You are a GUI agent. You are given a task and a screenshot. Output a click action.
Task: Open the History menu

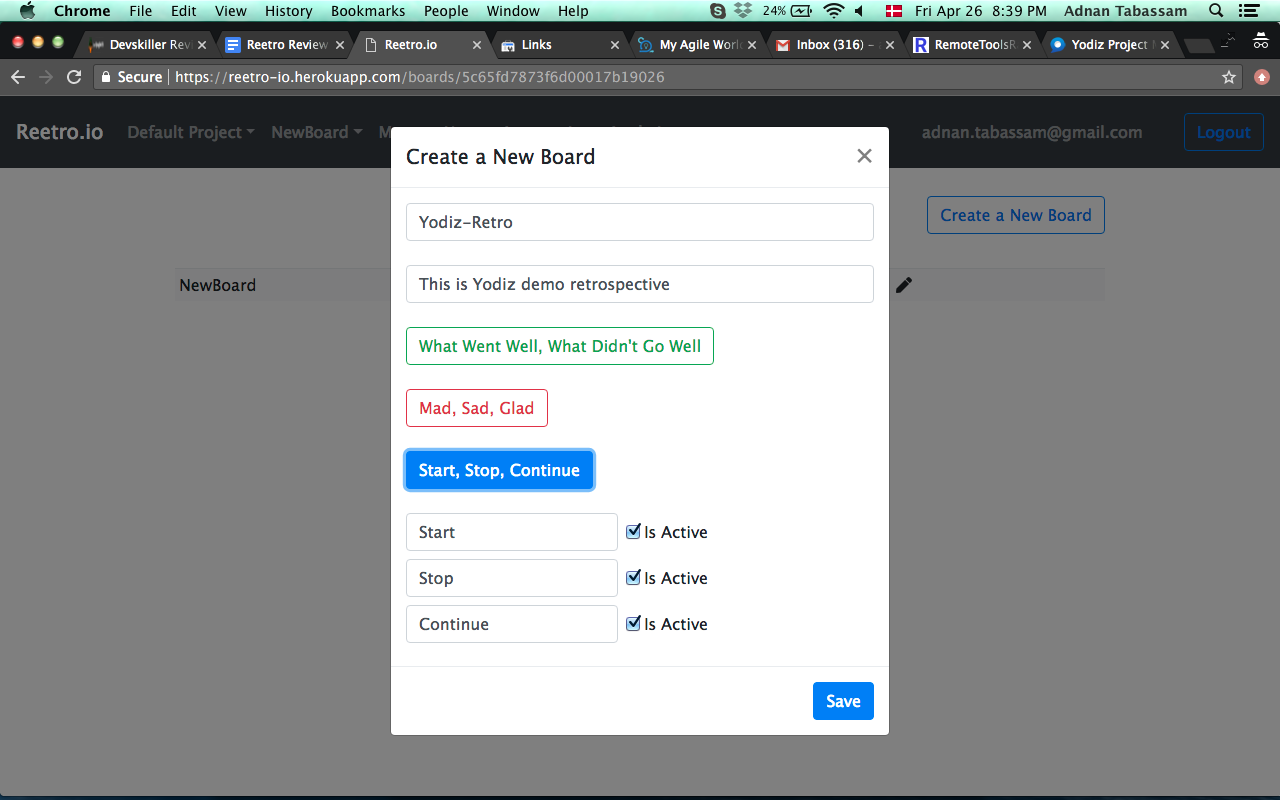(289, 11)
